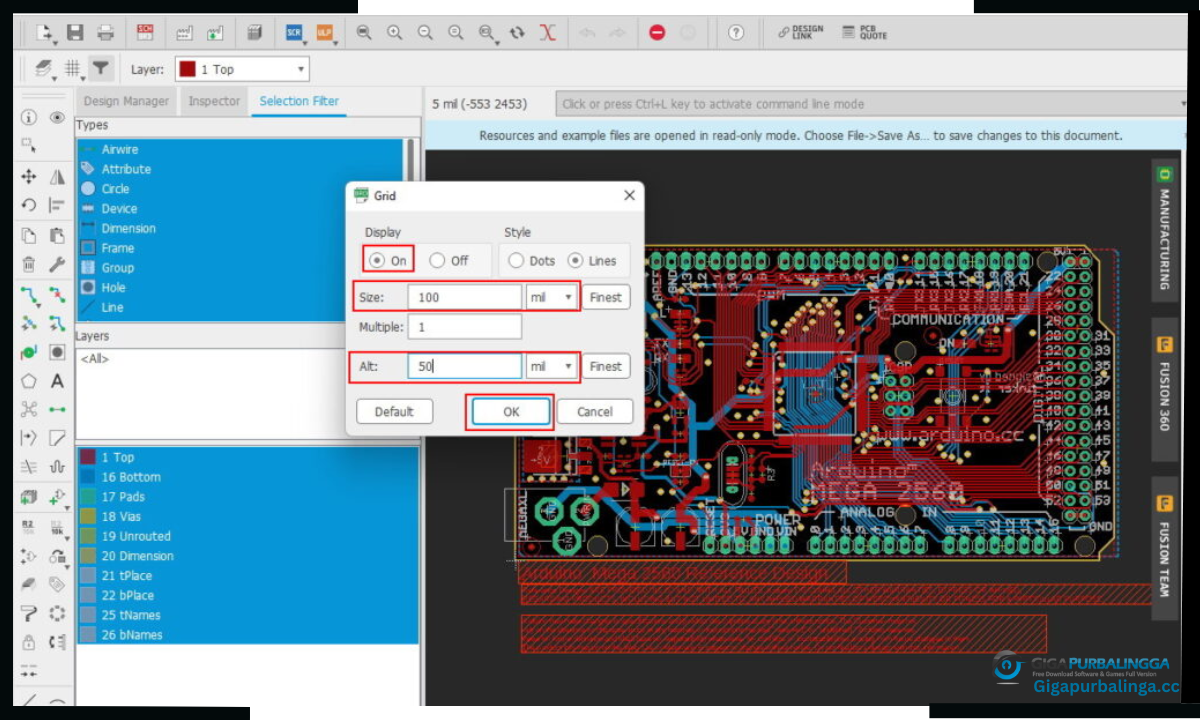This screenshot has width=1200, height=720.
Task: Click the Size value input field
Action: [465, 297]
